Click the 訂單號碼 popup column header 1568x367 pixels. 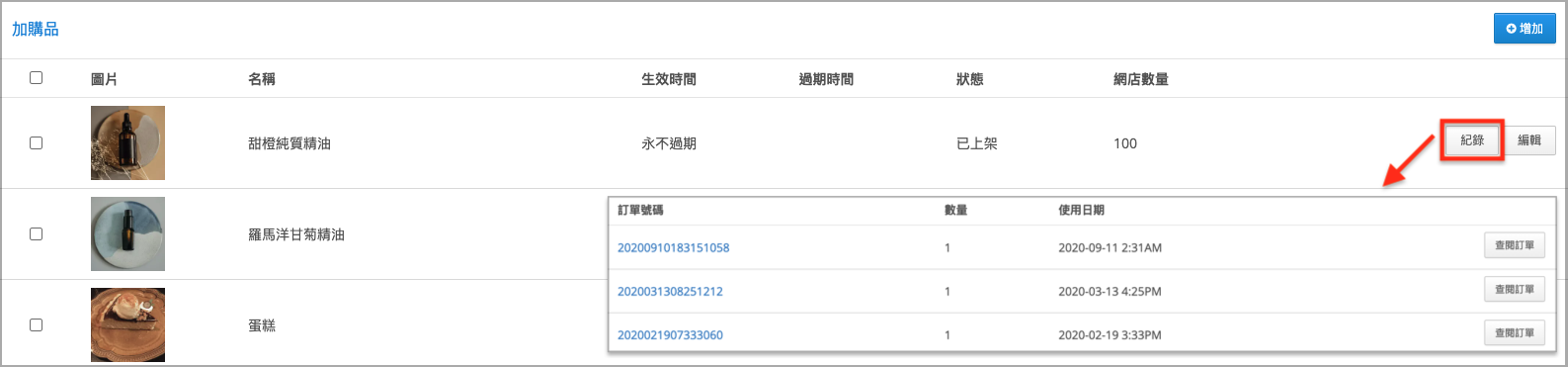tap(640, 211)
